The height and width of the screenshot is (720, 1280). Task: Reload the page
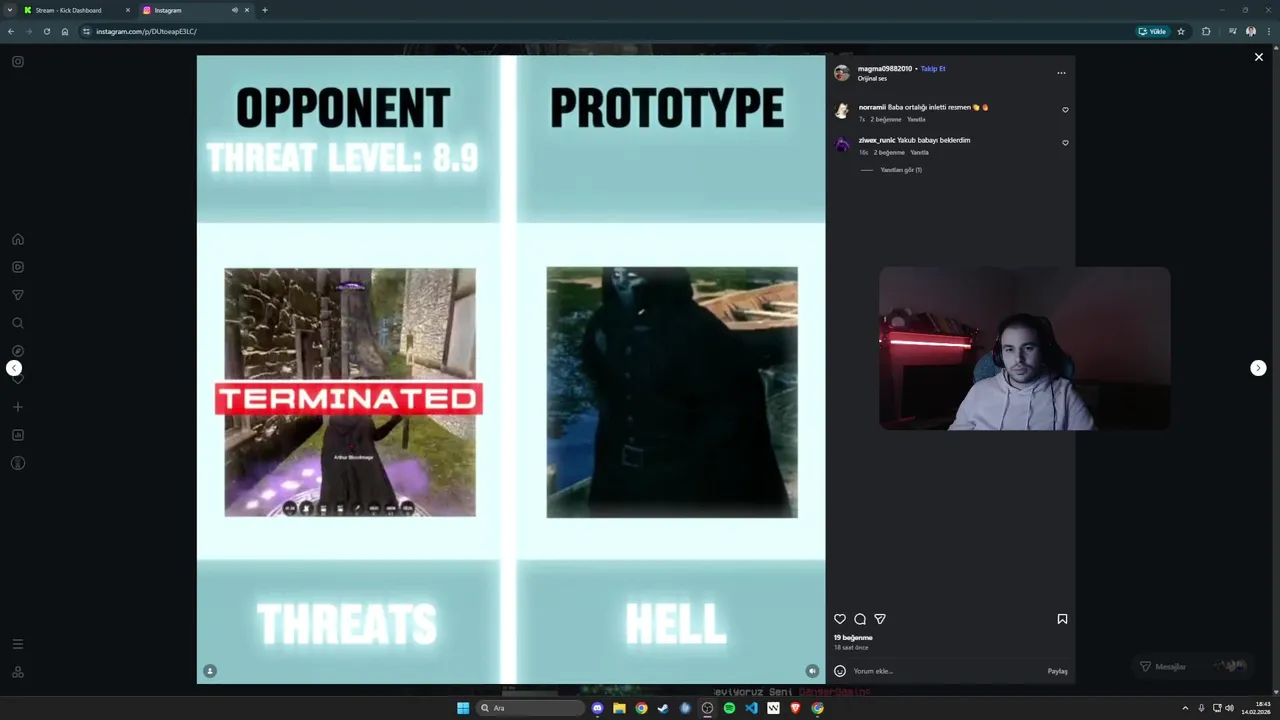tap(46, 31)
